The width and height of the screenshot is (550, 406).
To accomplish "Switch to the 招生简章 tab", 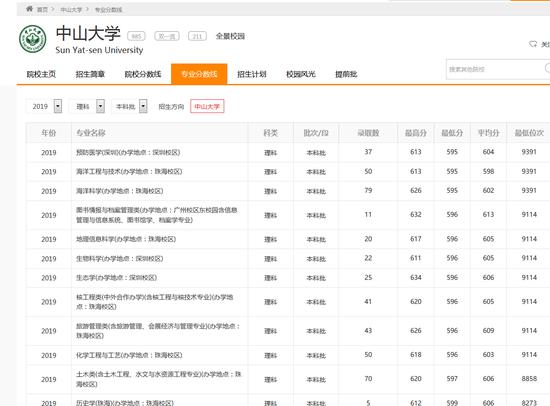I will pos(90,74).
